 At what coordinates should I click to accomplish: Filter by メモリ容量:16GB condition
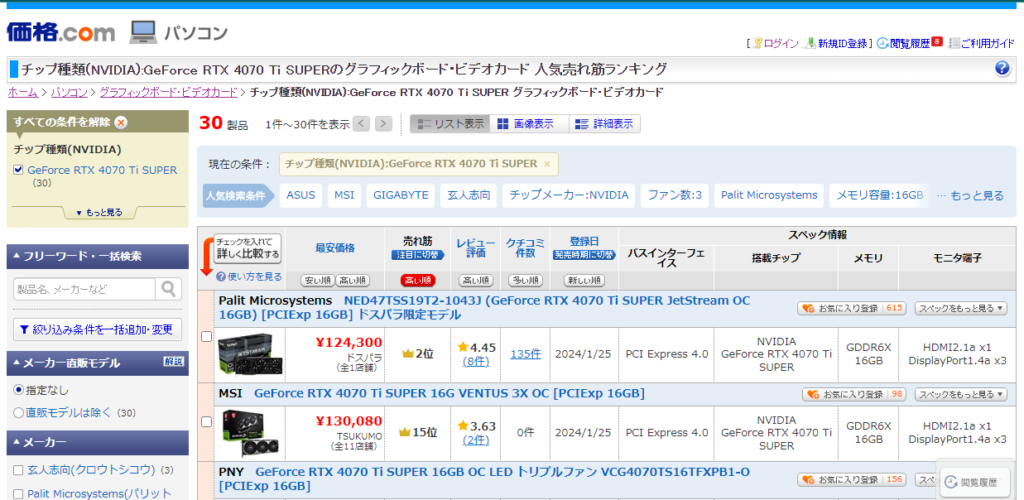(x=879, y=195)
